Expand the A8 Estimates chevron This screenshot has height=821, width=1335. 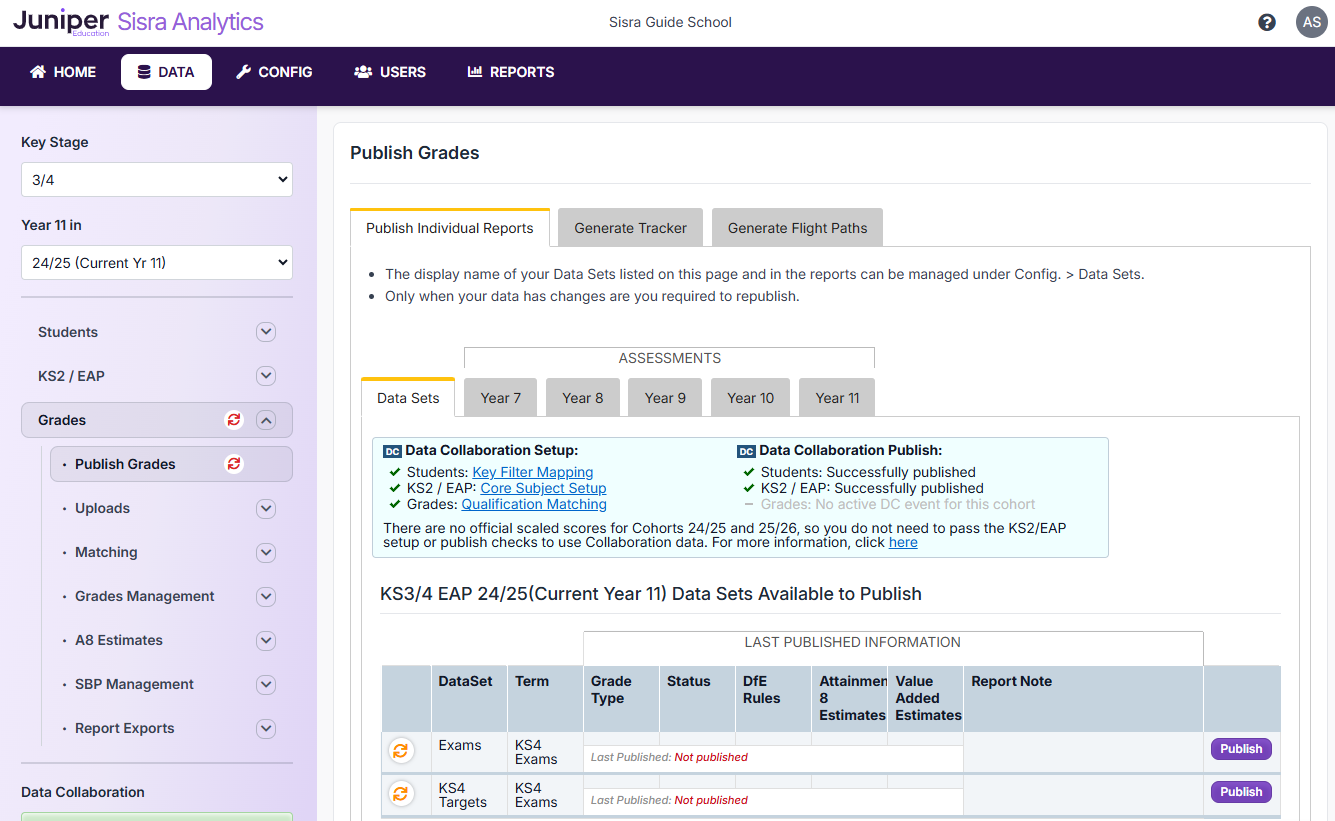[266, 640]
